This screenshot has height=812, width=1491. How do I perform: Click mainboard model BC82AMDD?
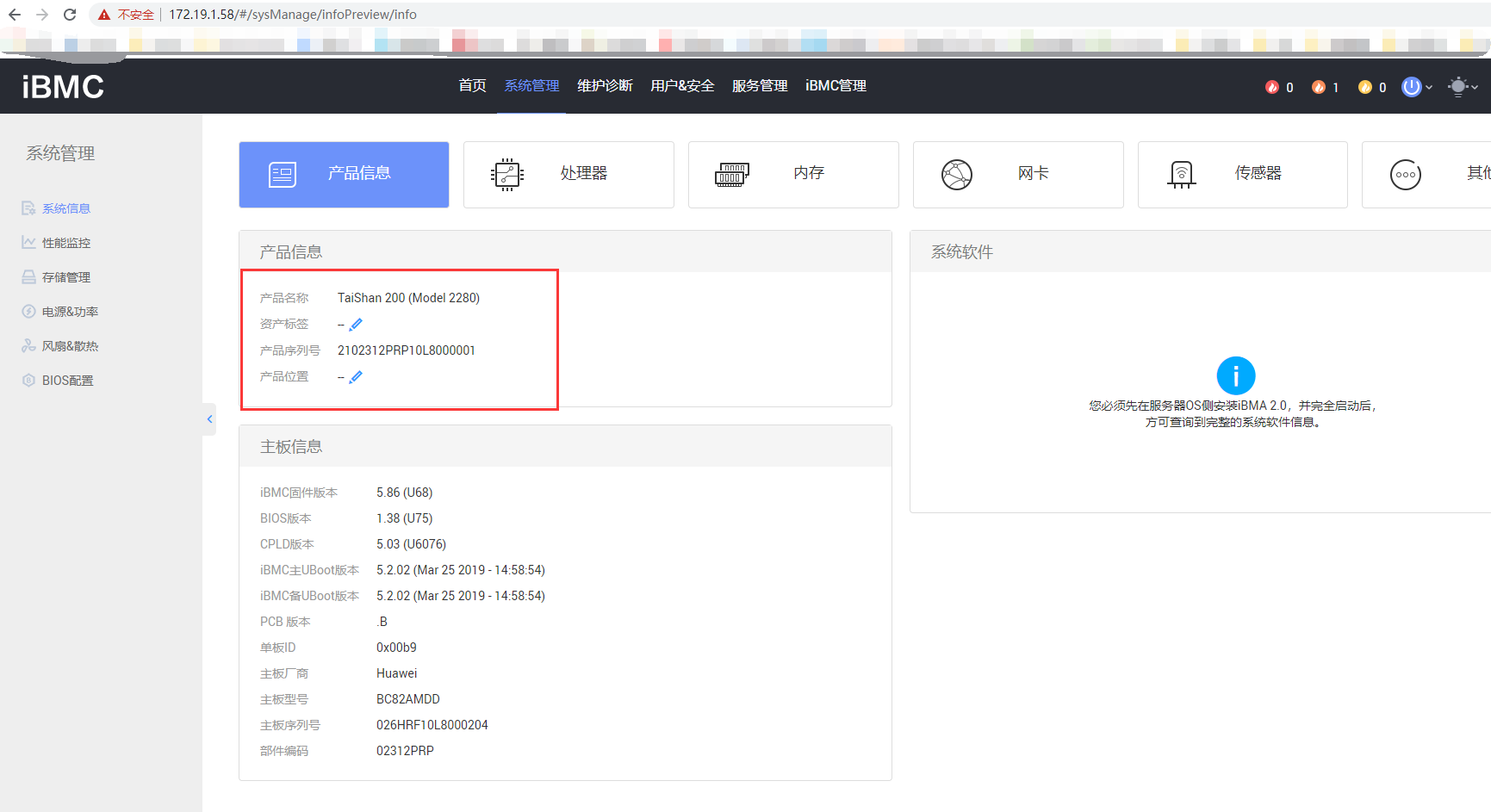click(x=408, y=699)
